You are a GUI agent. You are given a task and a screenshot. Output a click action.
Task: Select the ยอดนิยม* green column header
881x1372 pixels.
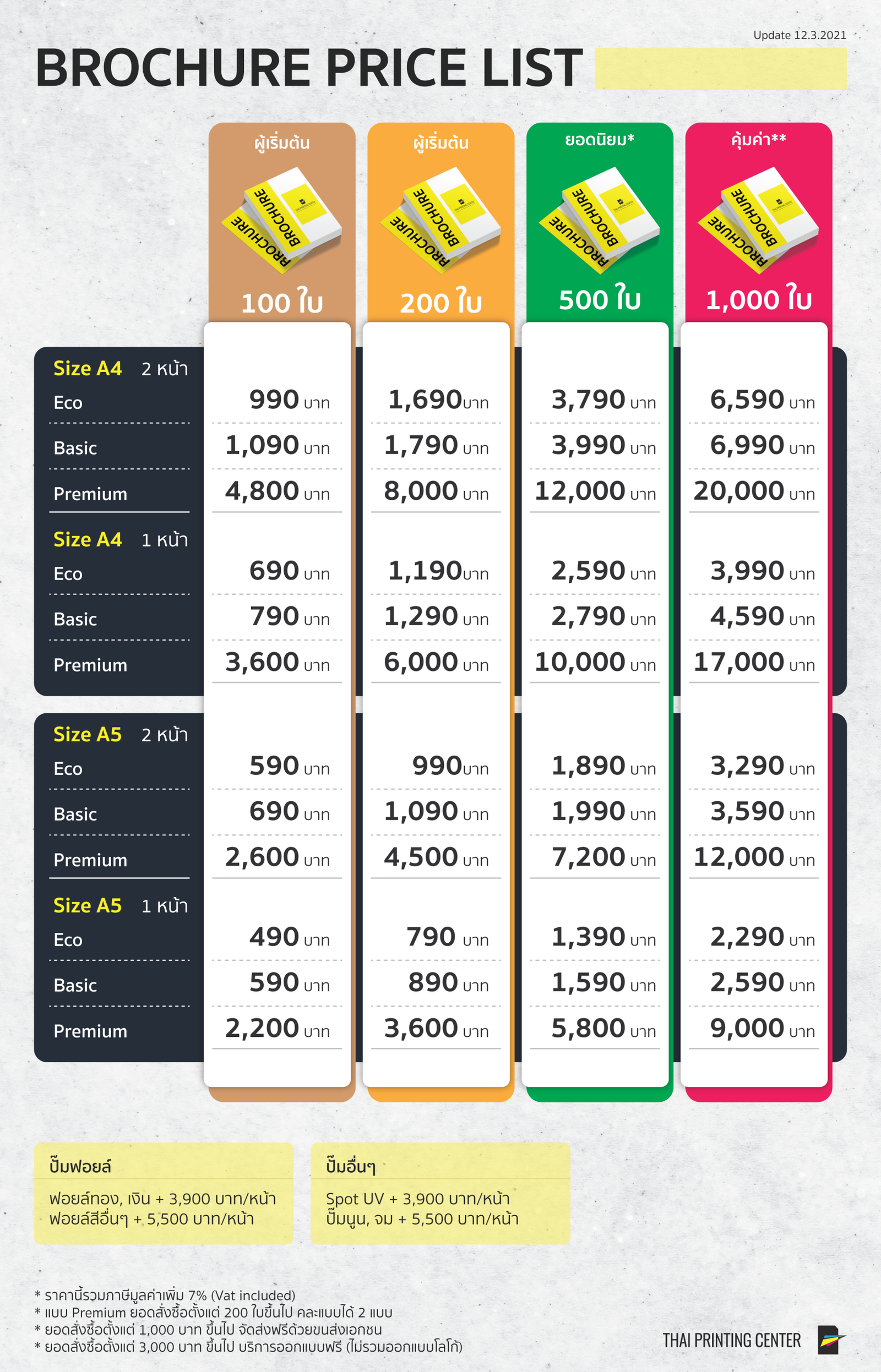tap(600, 139)
